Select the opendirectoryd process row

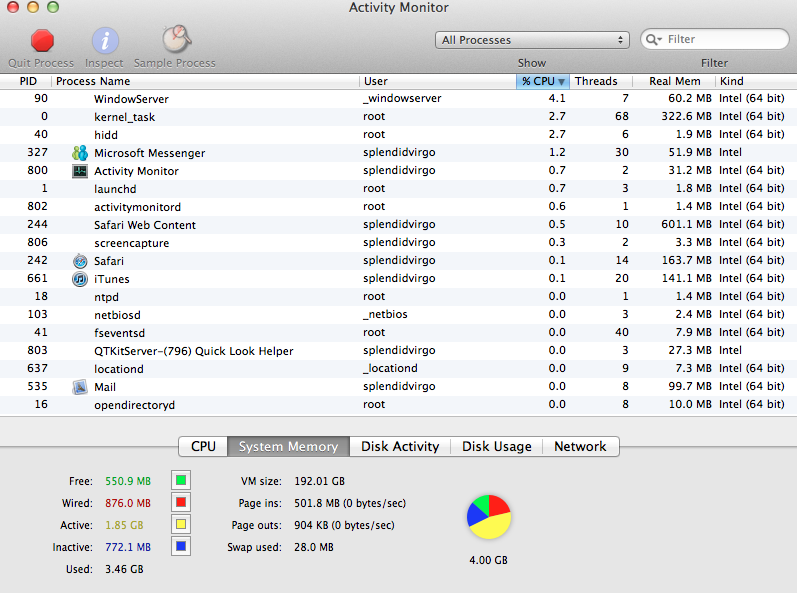pyautogui.click(x=398, y=404)
